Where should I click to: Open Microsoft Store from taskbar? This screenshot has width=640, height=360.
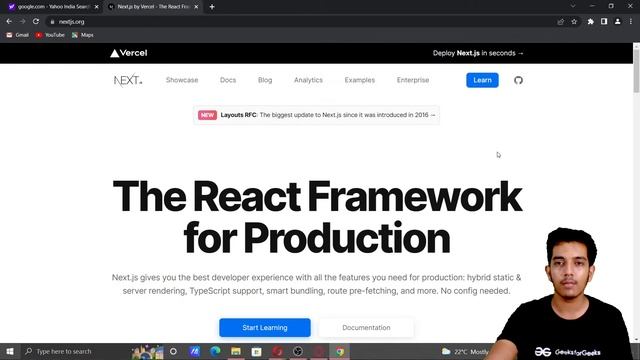click(x=256, y=351)
